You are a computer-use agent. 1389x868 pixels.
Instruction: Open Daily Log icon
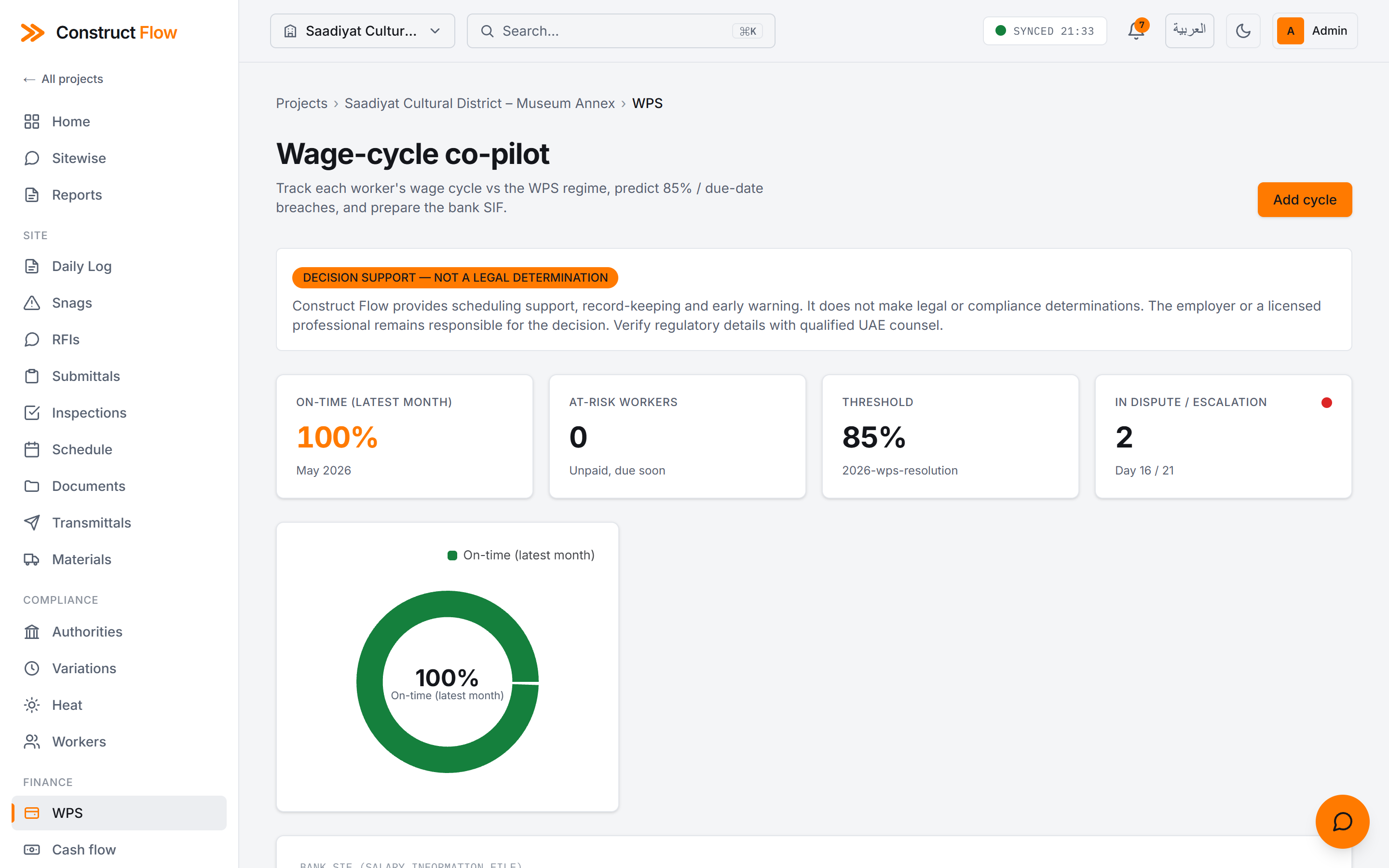(x=31, y=266)
